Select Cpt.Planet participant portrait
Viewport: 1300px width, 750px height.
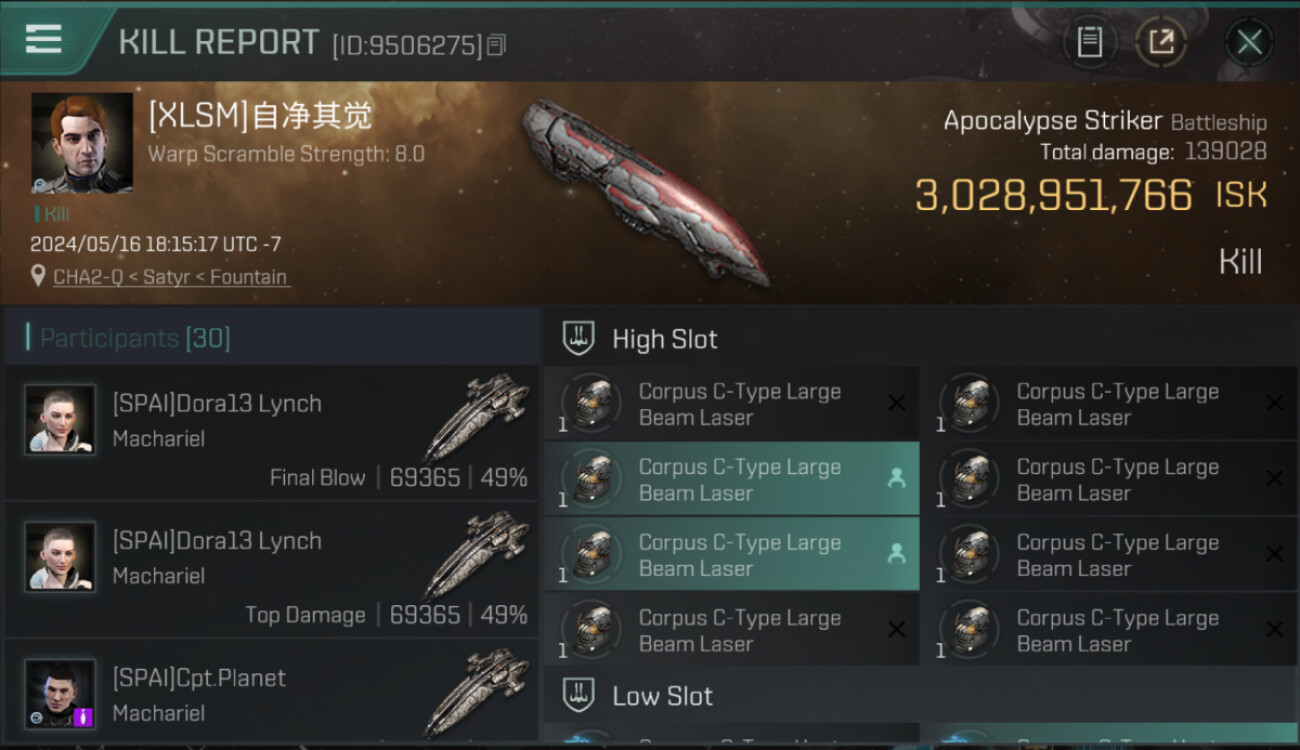[60, 693]
